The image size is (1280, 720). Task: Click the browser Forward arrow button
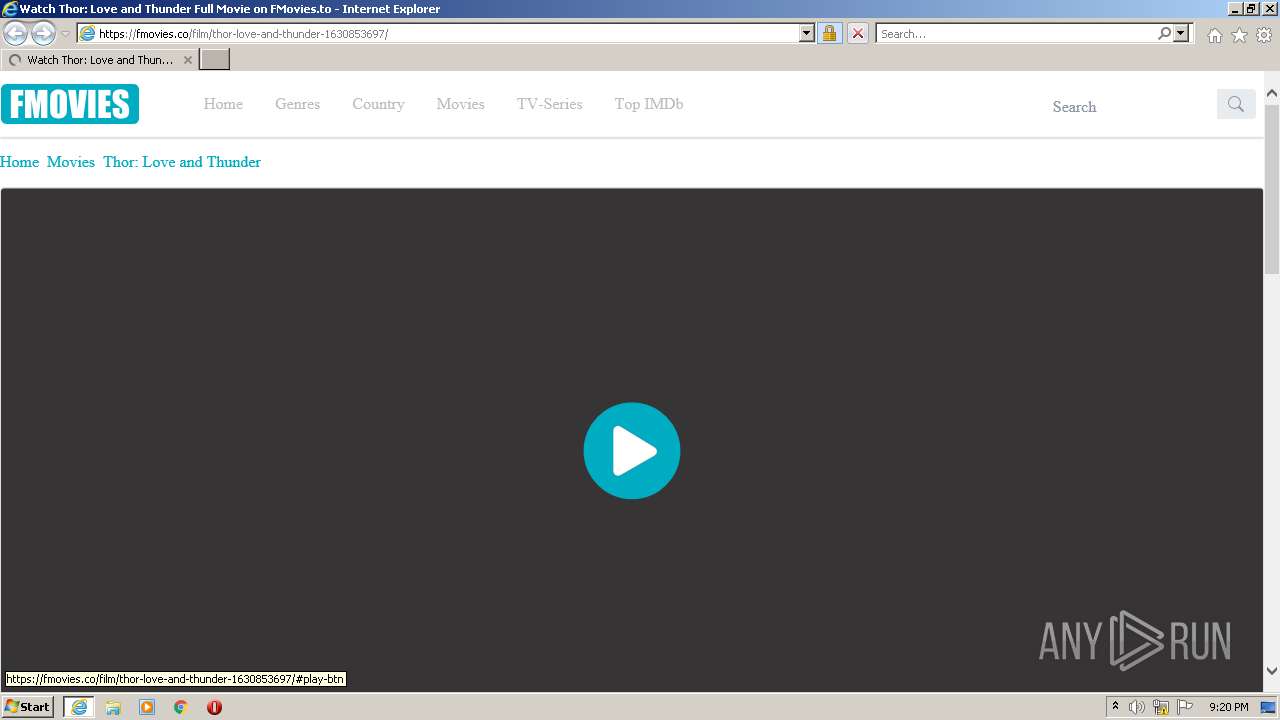(x=43, y=33)
